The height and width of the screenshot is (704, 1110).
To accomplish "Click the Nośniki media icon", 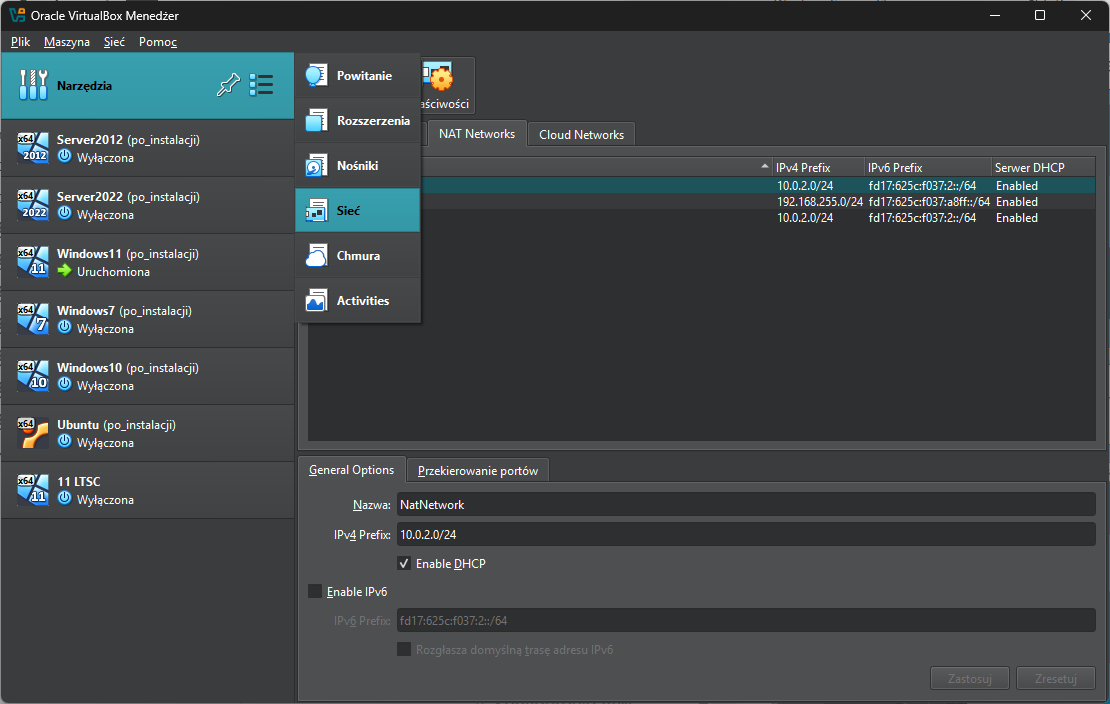I will click(x=316, y=165).
